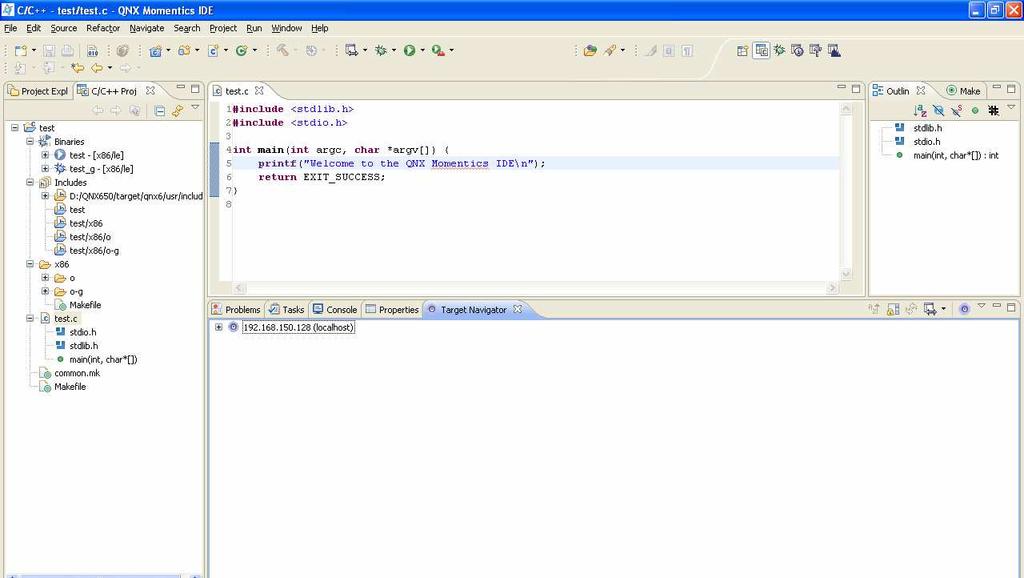Toggle Hide Fields filter in Outline

tap(938, 110)
